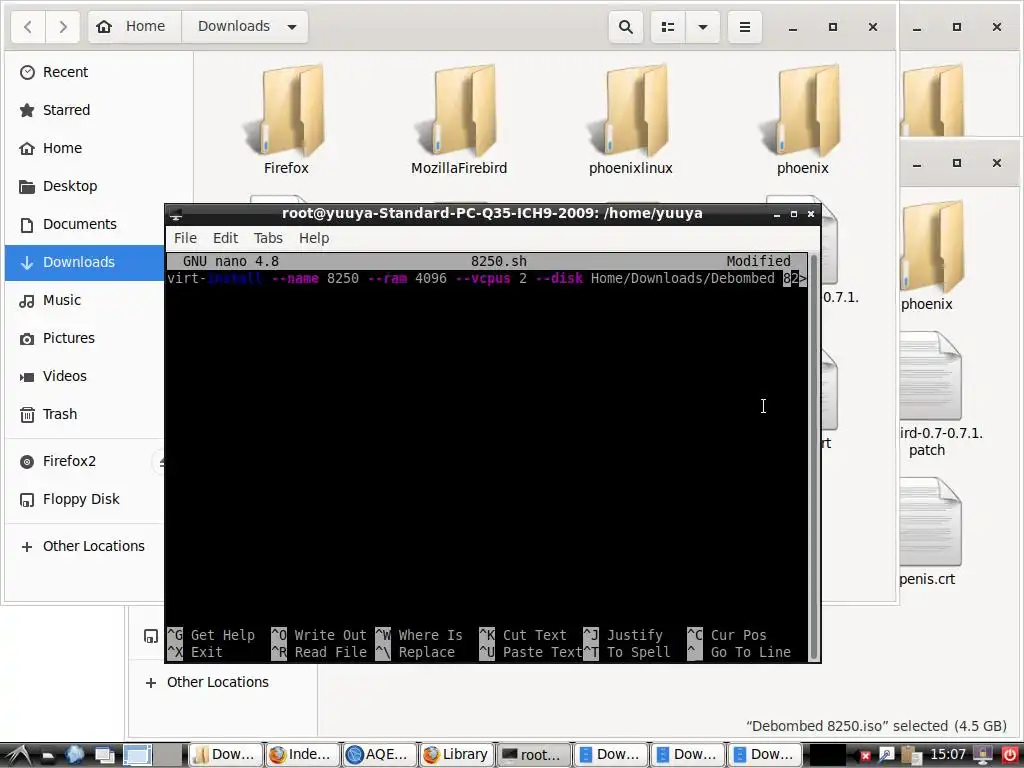
Task: Click the "Get Help" nano shortcut label
Action: [x=223, y=635]
